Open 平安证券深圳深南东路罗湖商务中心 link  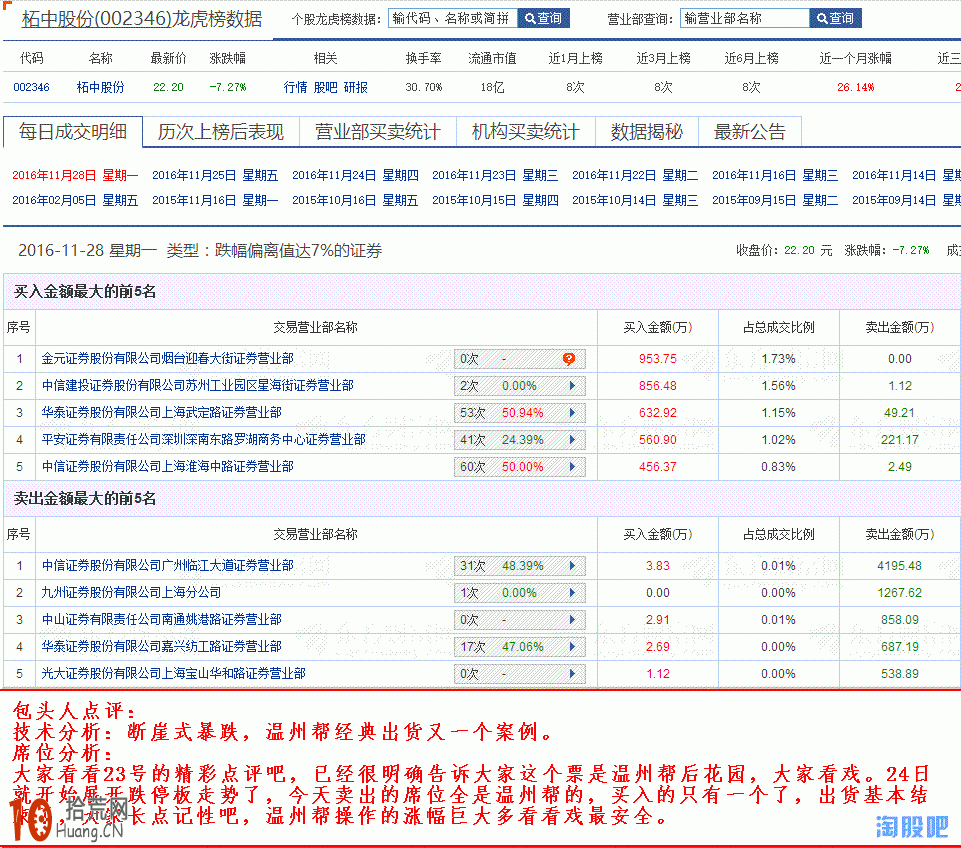point(203,439)
